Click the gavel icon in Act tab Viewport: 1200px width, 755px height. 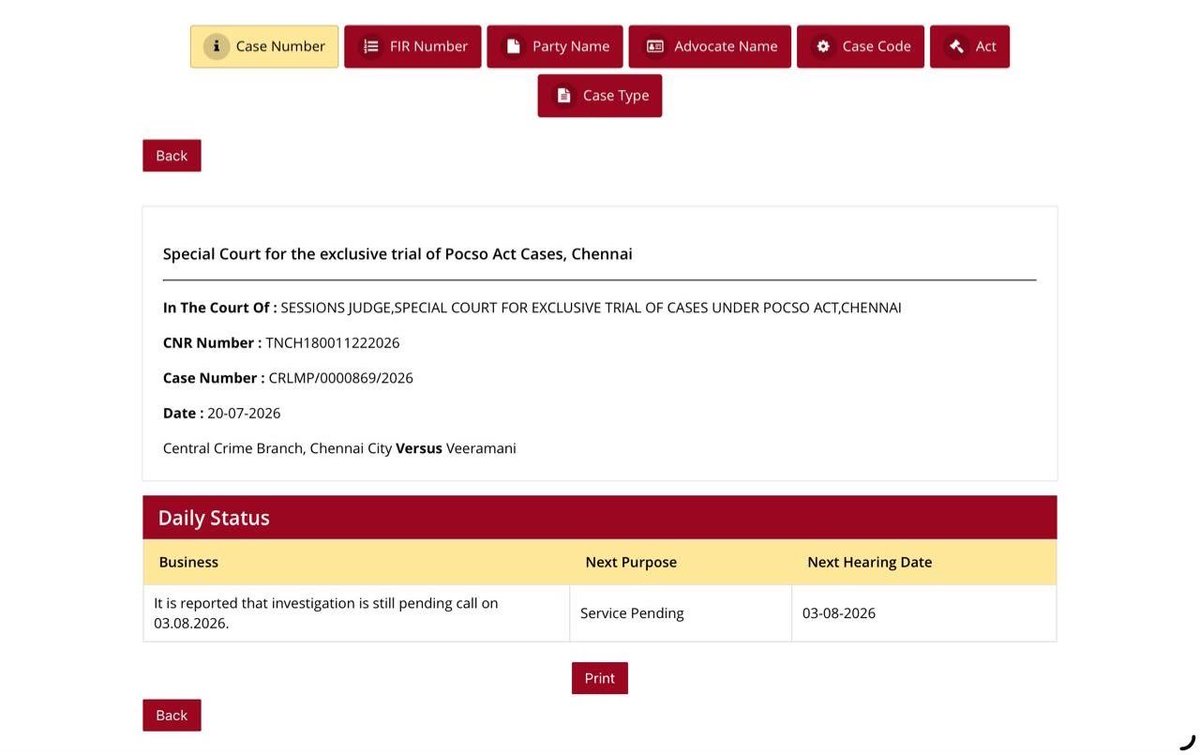(x=956, y=46)
